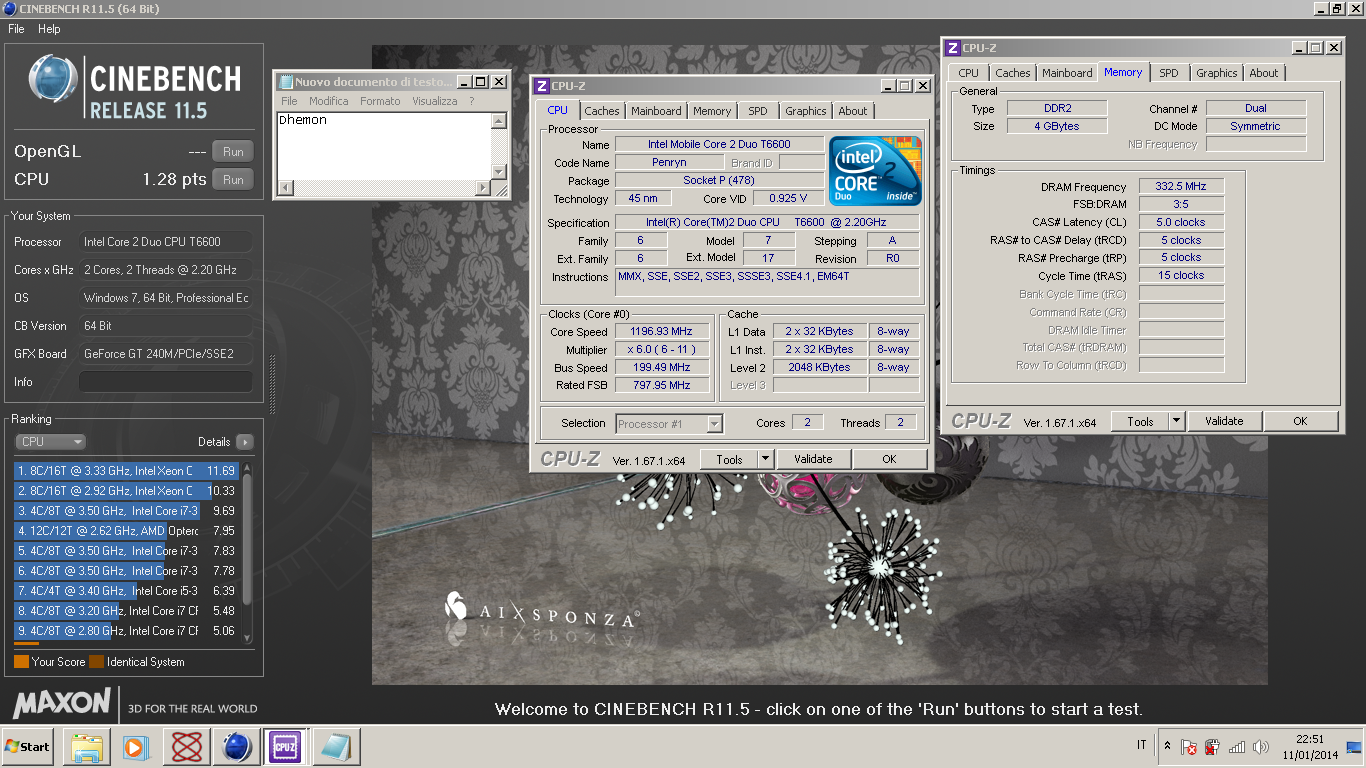
Task: Switch to CPU-Z taskbar icon
Action: [x=287, y=747]
